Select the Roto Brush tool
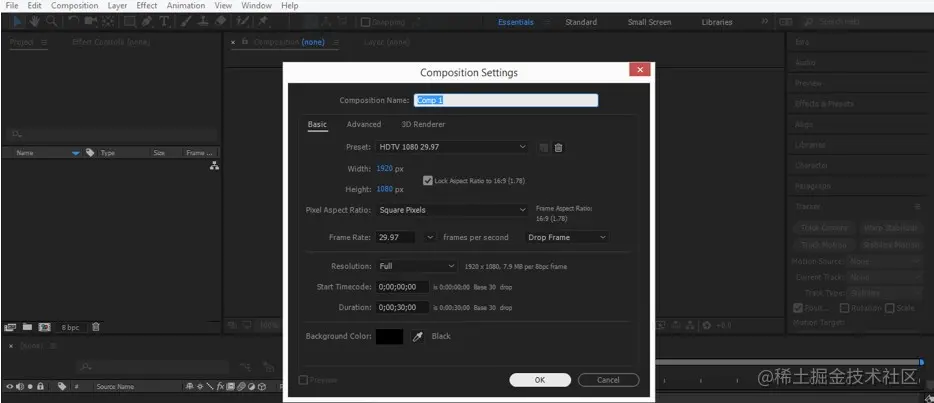 pyautogui.click(x=242, y=21)
